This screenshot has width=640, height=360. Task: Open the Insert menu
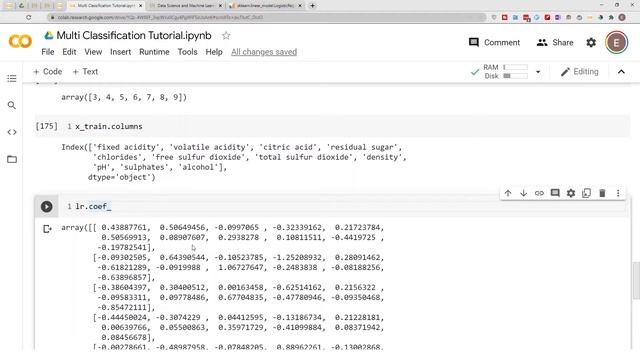120,52
